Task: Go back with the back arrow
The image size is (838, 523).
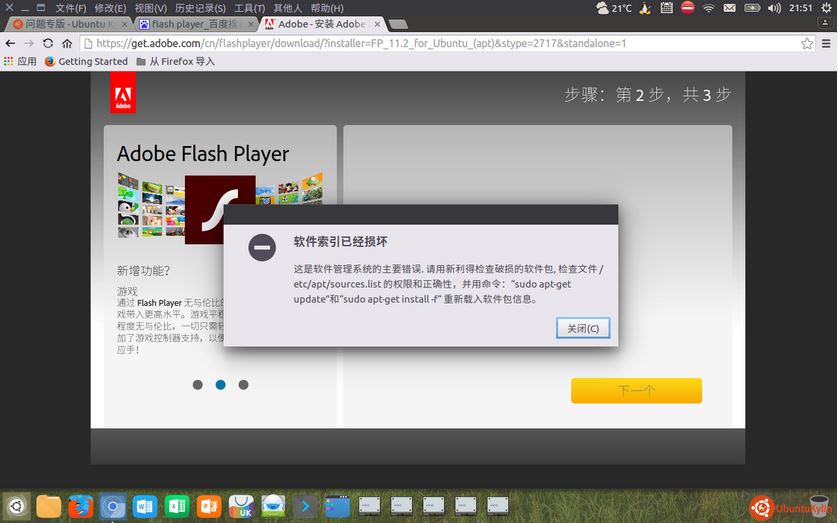Action: point(10,43)
